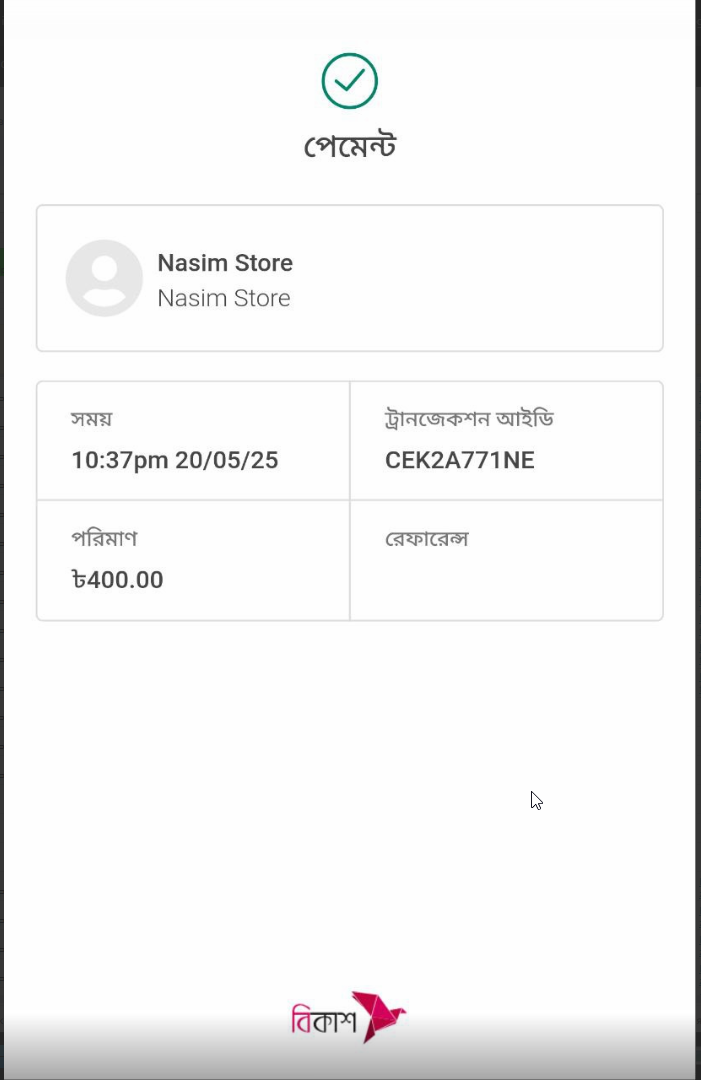Click the bKash origami bird logo
This screenshot has height=1080, width=701.
378,1017
